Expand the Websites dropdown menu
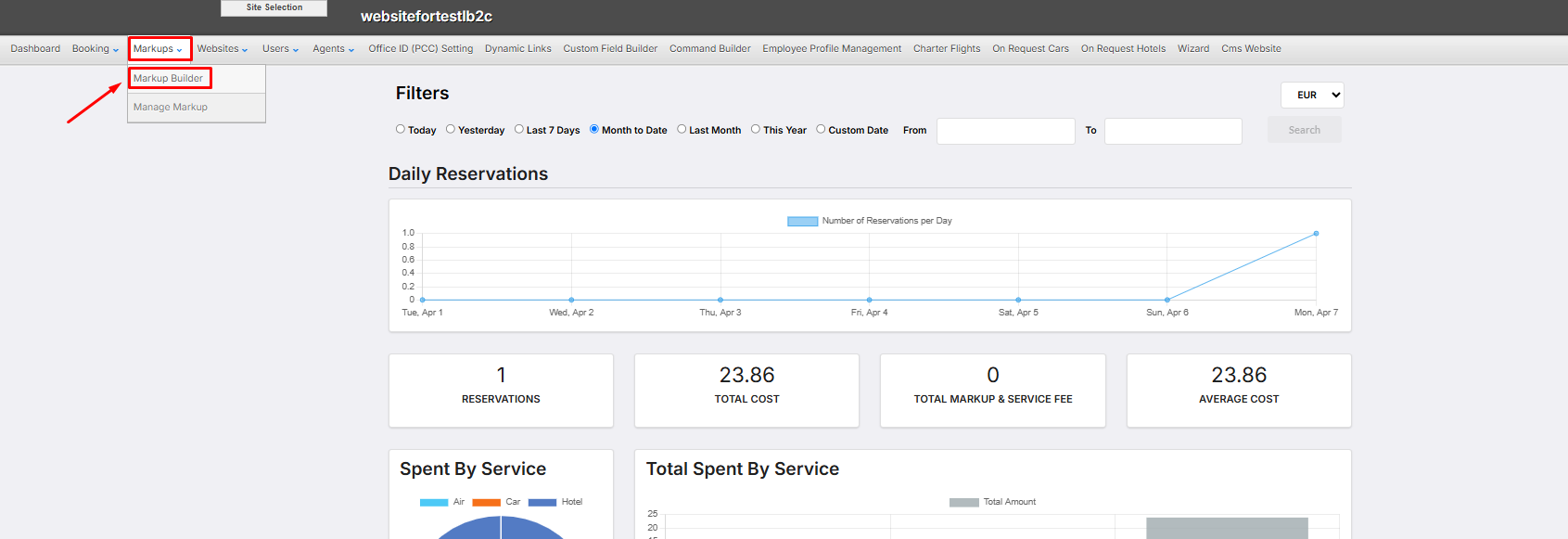Screen dimensions: 1568x539 point(223,49)
